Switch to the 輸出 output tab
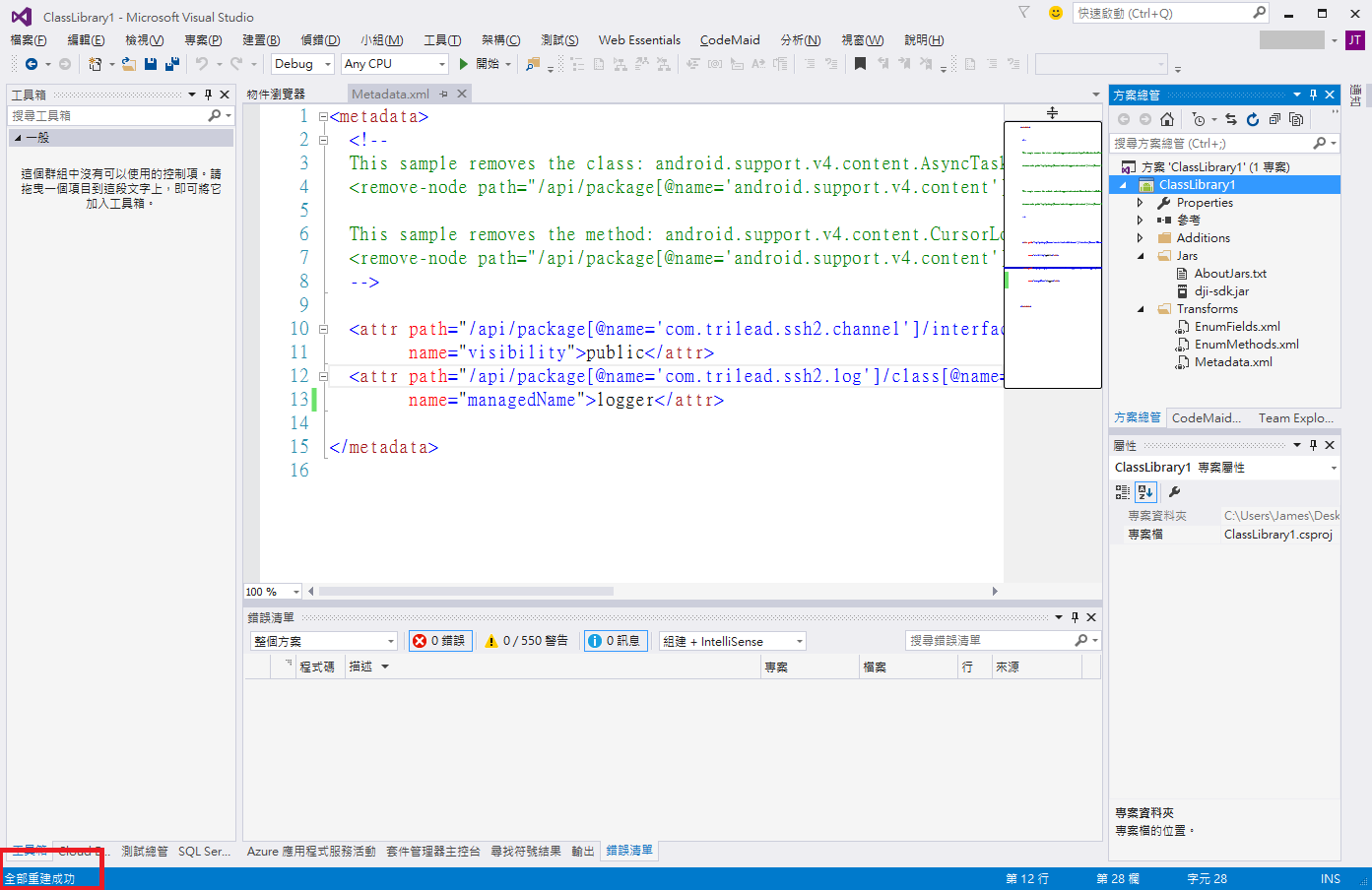 (x=583, y=852)
